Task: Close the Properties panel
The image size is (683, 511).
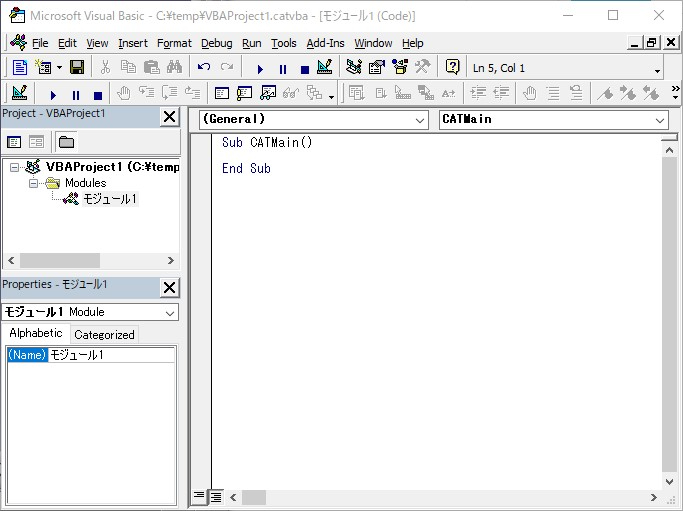Action: (x=169, y=288)
